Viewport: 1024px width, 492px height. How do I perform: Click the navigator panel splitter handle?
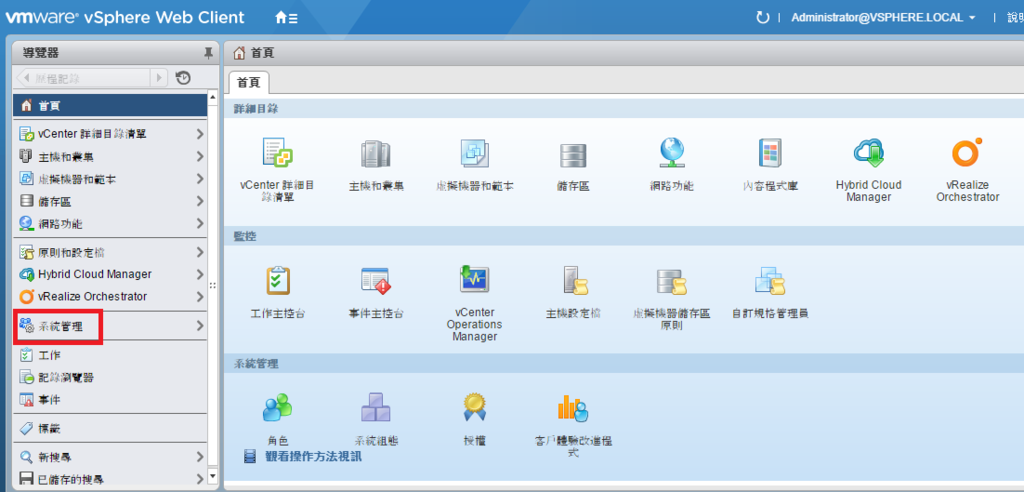pos(212,286)
